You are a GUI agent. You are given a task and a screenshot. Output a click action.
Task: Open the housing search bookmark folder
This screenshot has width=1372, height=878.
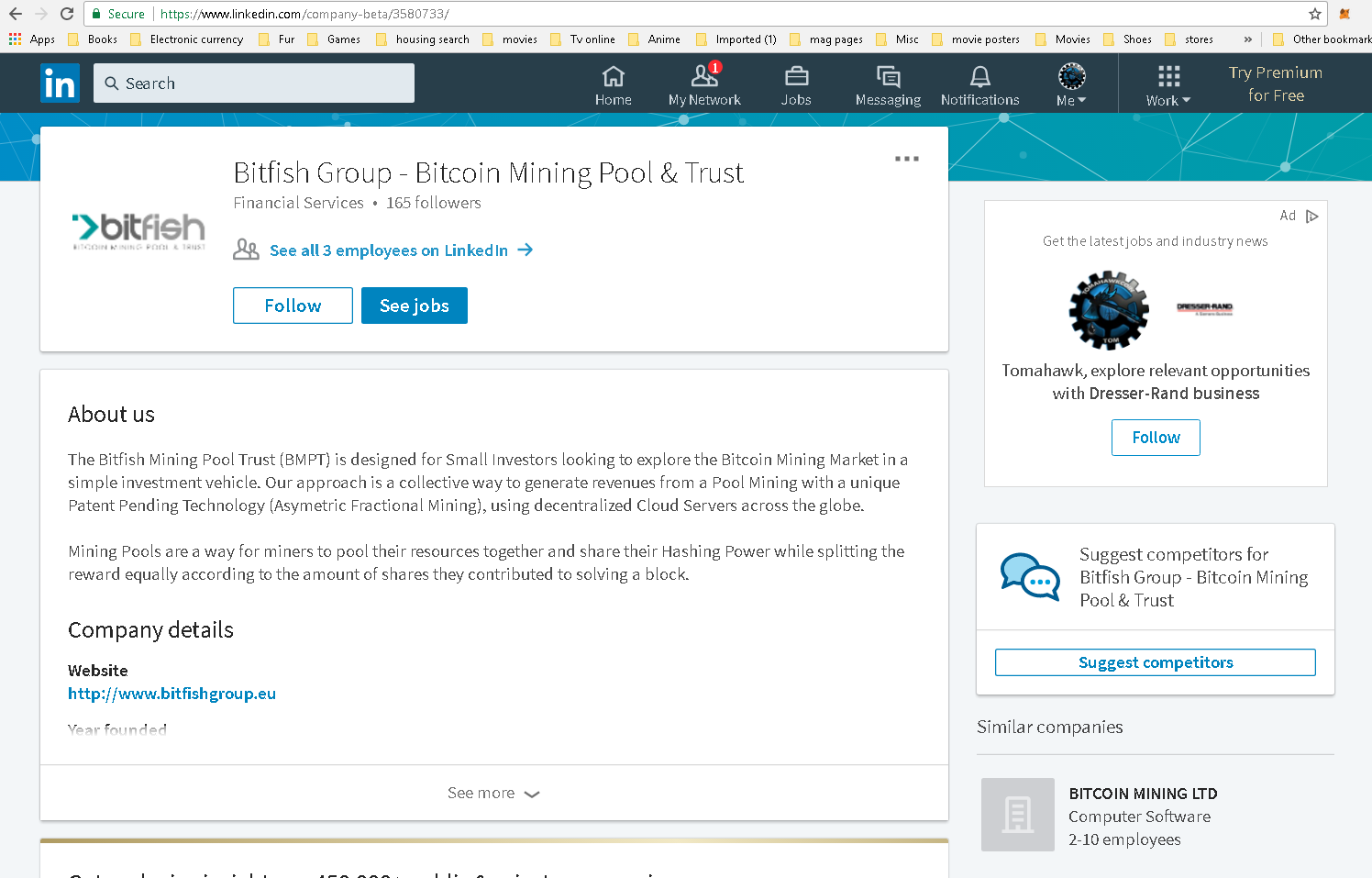423,39
